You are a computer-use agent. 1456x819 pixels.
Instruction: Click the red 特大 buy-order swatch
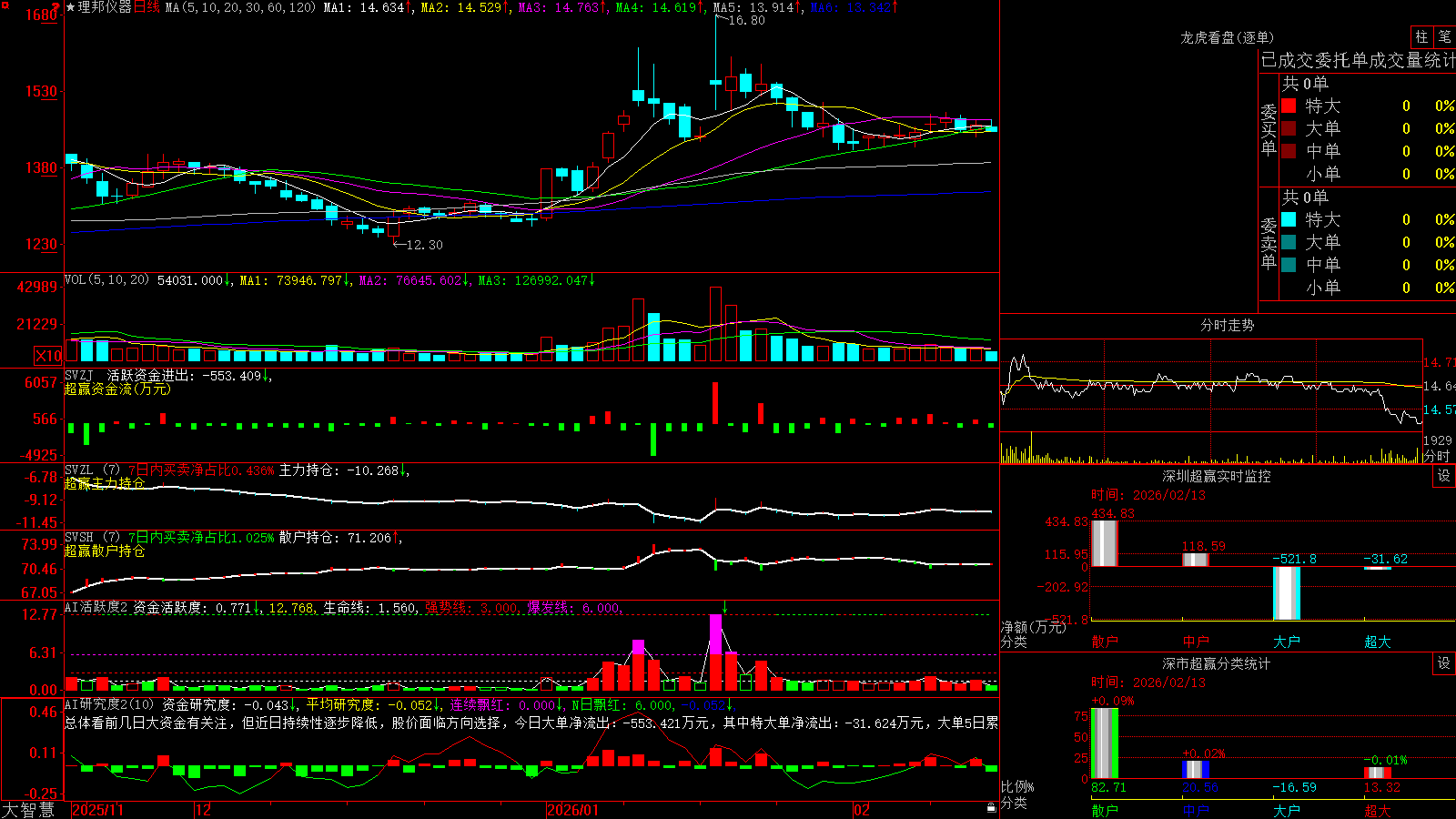(1289, 106)
